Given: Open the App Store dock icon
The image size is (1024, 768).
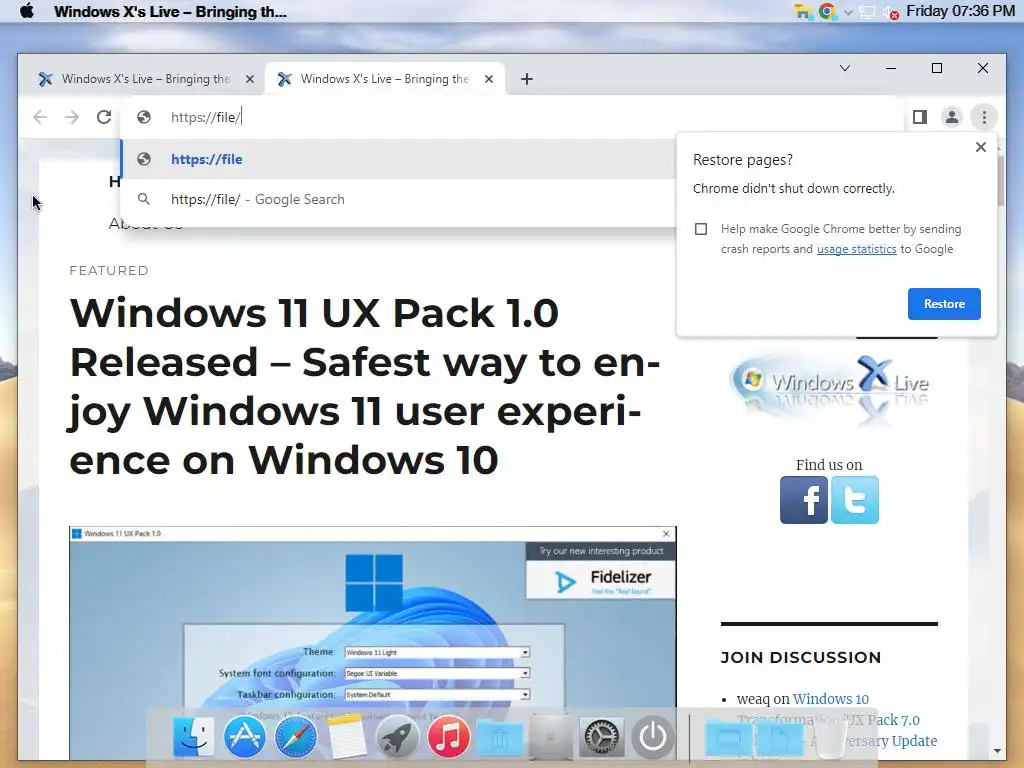Looking at the screenshot, I should click(244, 737).
